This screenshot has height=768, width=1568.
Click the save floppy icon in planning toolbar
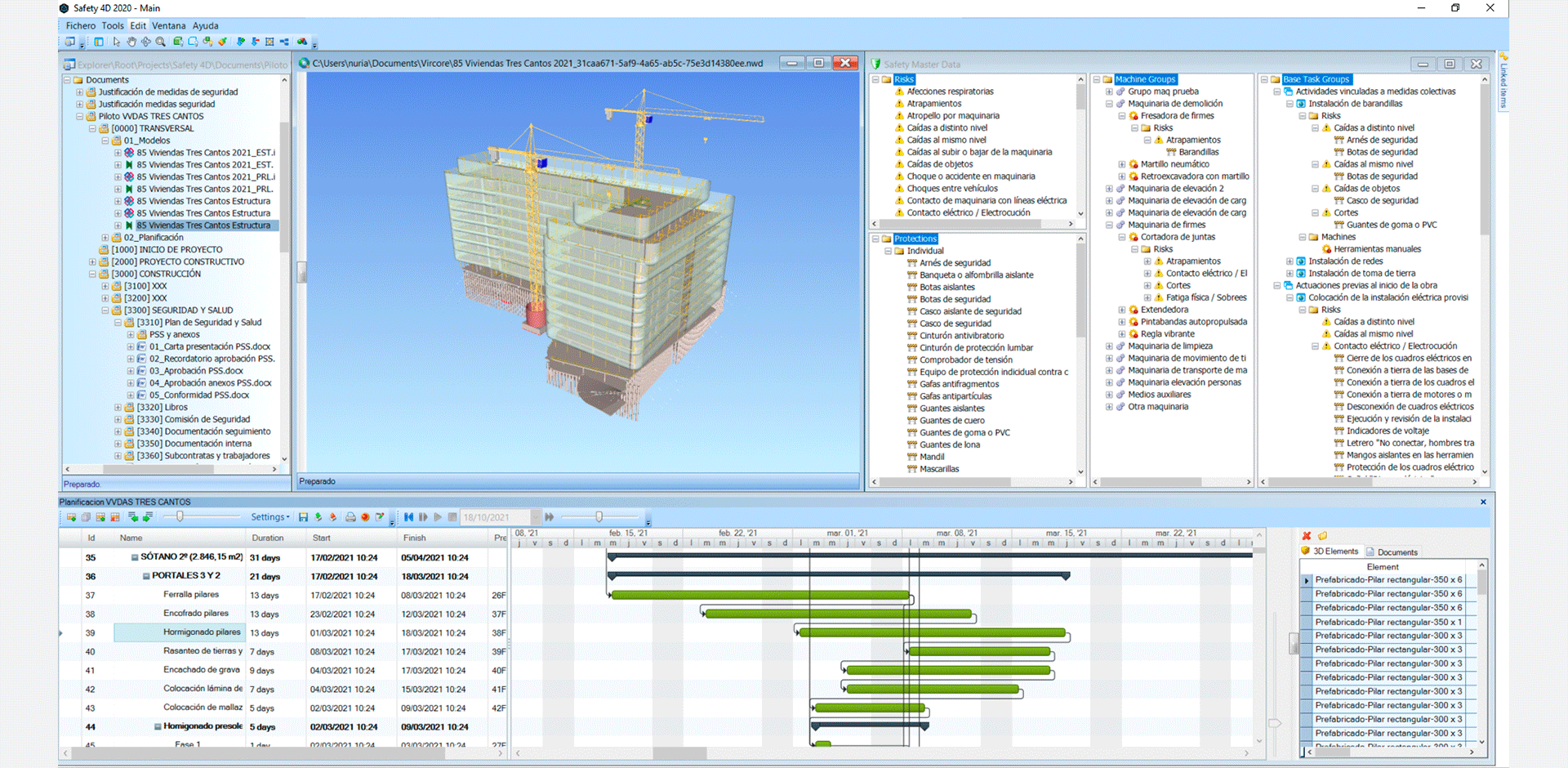point(304,517)
